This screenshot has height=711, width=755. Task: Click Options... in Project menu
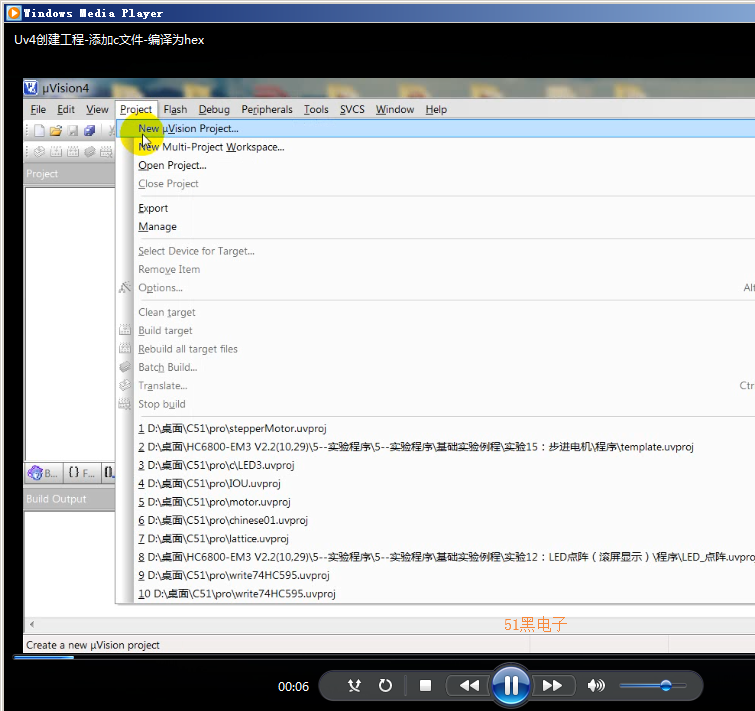coord(436,287)
